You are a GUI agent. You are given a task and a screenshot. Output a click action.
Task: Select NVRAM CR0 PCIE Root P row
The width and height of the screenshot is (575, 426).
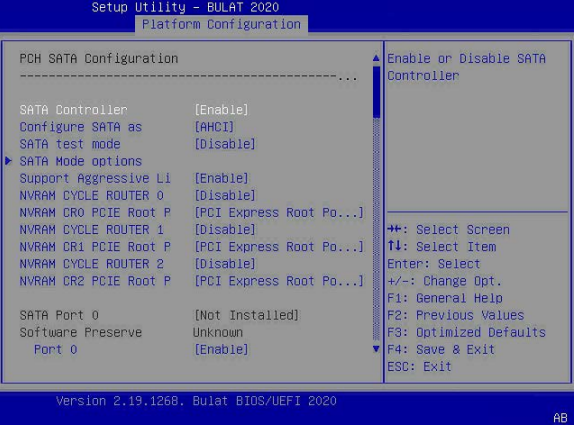tap(95, 212)
